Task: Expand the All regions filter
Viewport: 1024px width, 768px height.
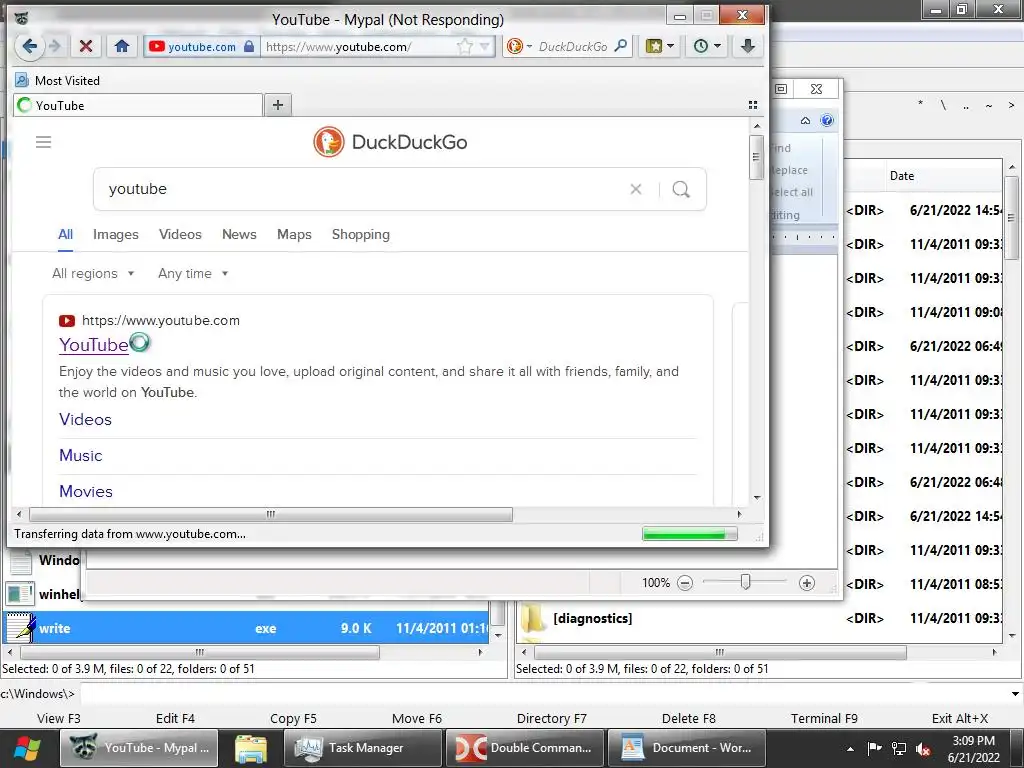Action: (x=93, y=274)
